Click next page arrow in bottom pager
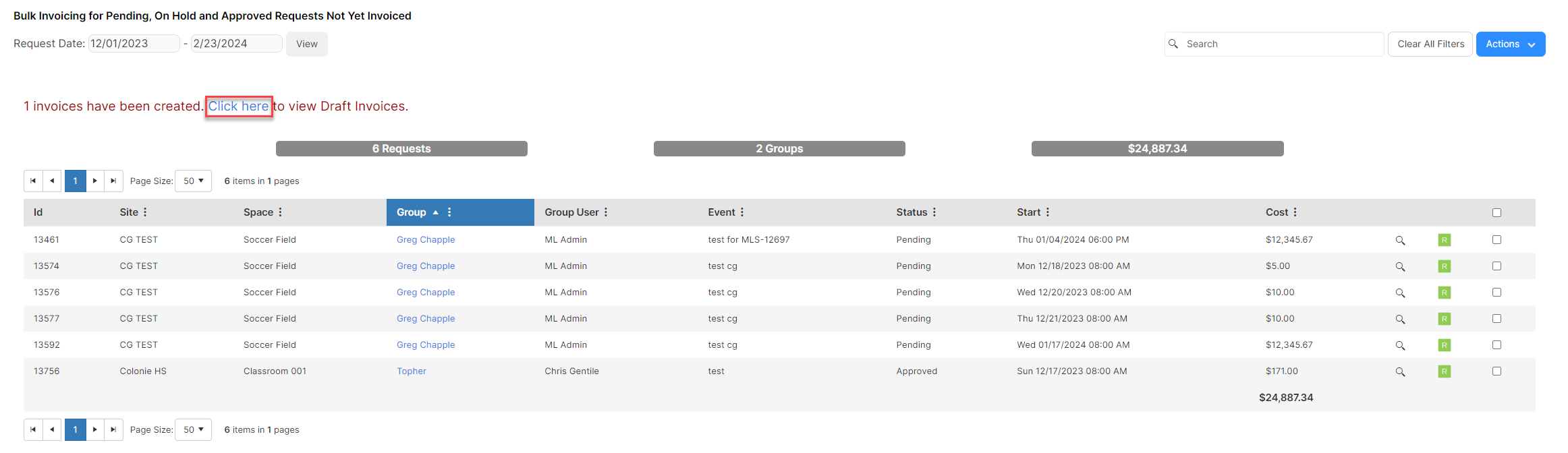The width and height of the screenshot is (1568, 453). coord(95,429)
